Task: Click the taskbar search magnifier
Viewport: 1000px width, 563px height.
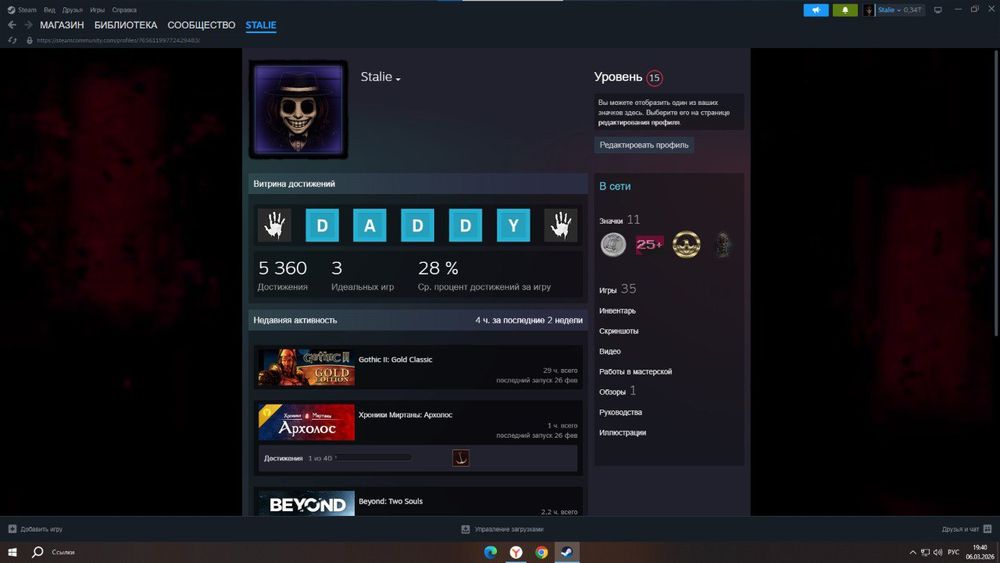Action: click(38, 552)
